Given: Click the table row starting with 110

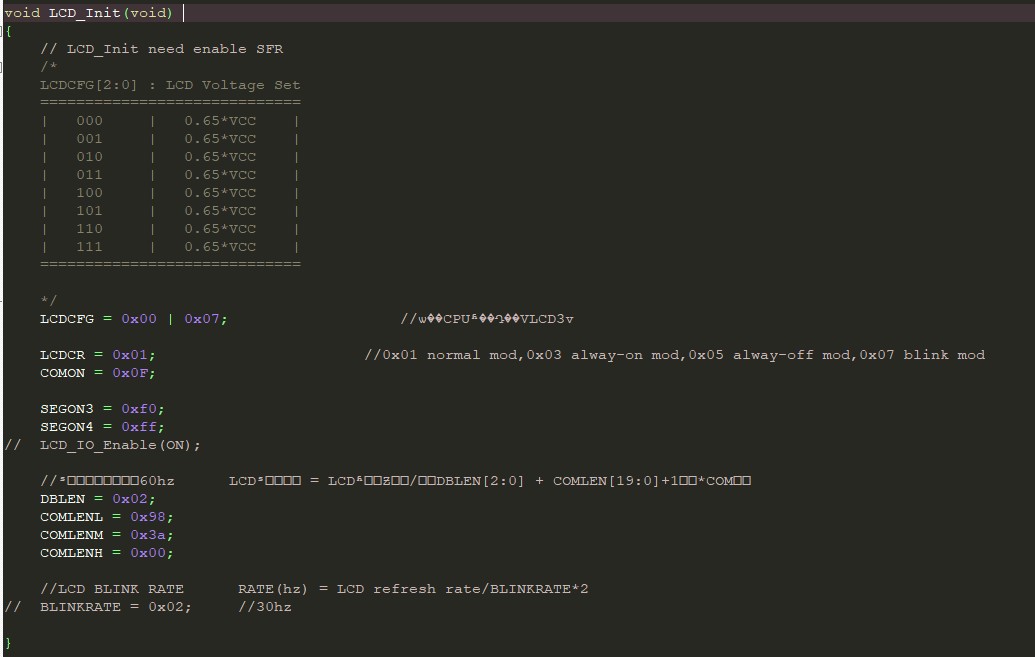Looking at the screenshot, I should (170, 228).
